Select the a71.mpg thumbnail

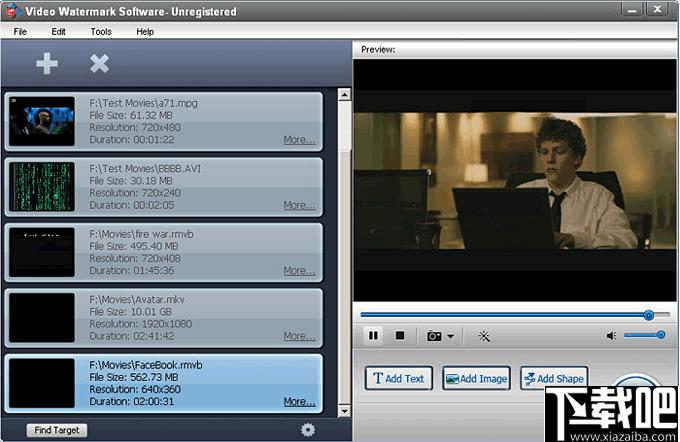pyautogui.click(x=42, y=121)
